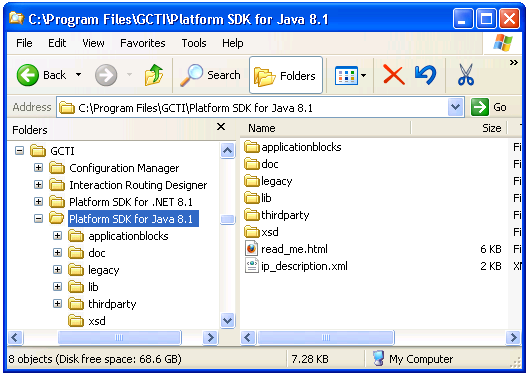
Task: Click lib folder icon in file list
Action: (252, 198)
